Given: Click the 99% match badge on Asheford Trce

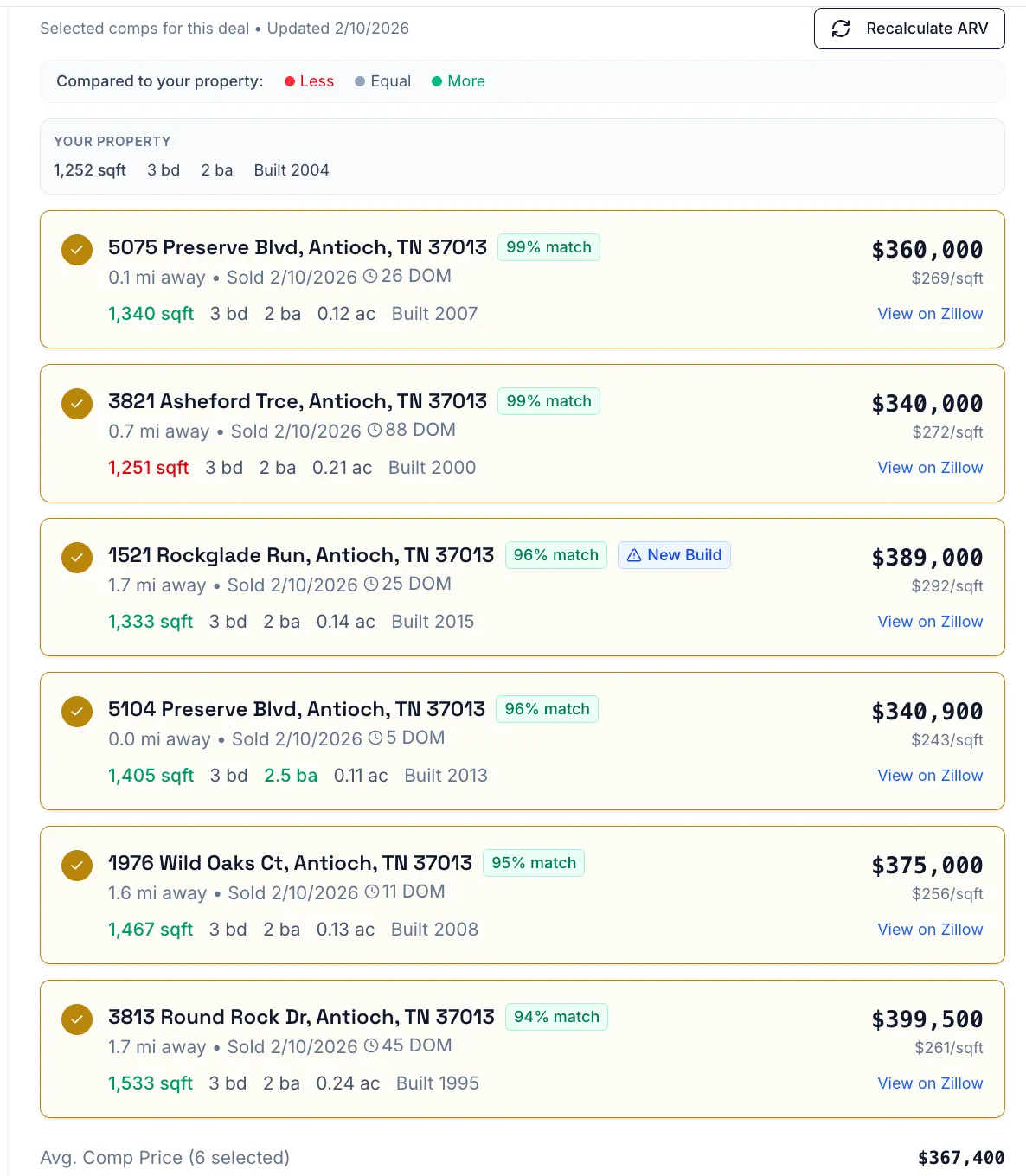Looking at the screenshot, I should click(548, 401).
